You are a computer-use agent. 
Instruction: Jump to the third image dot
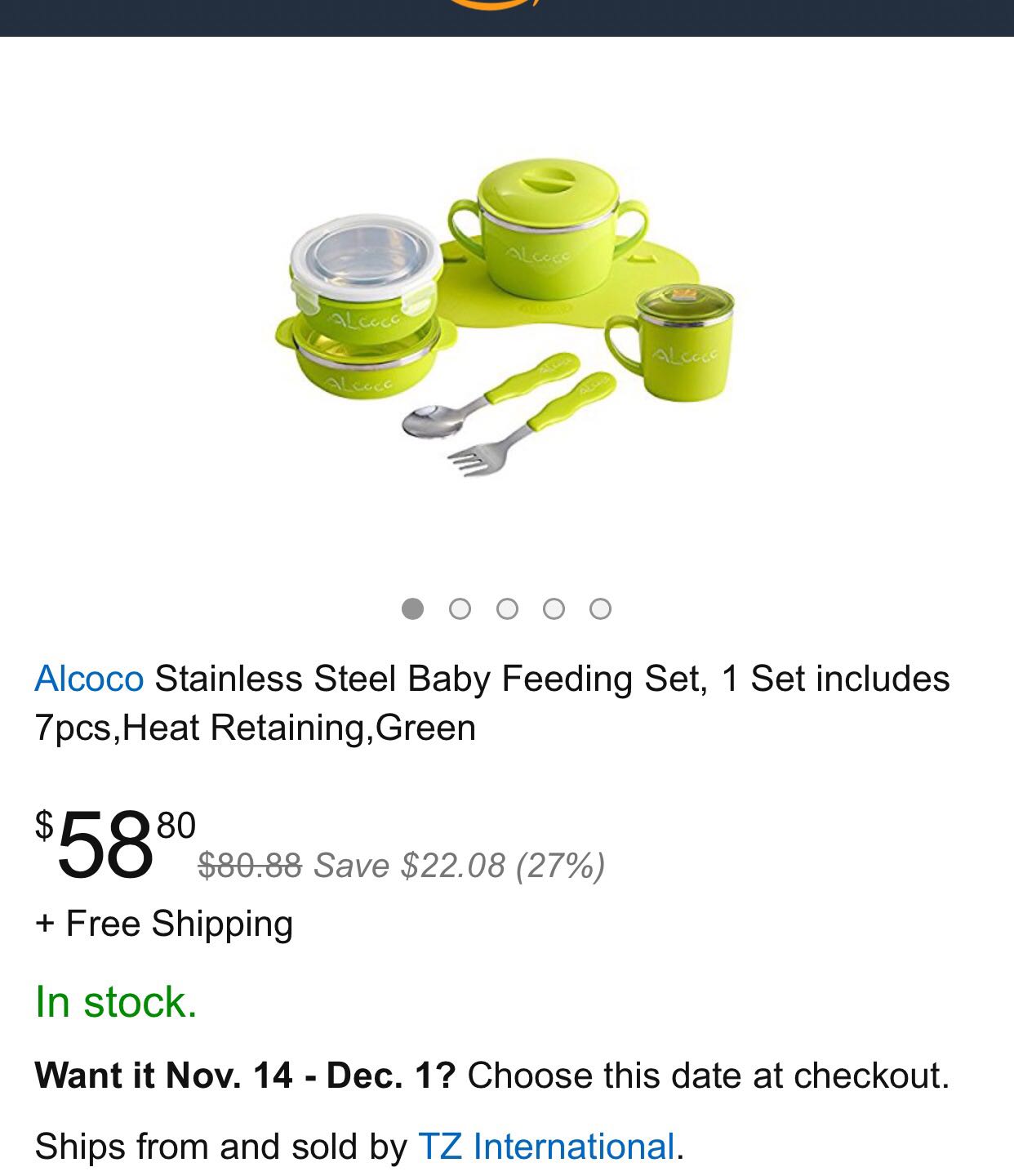tap(507, 609)
